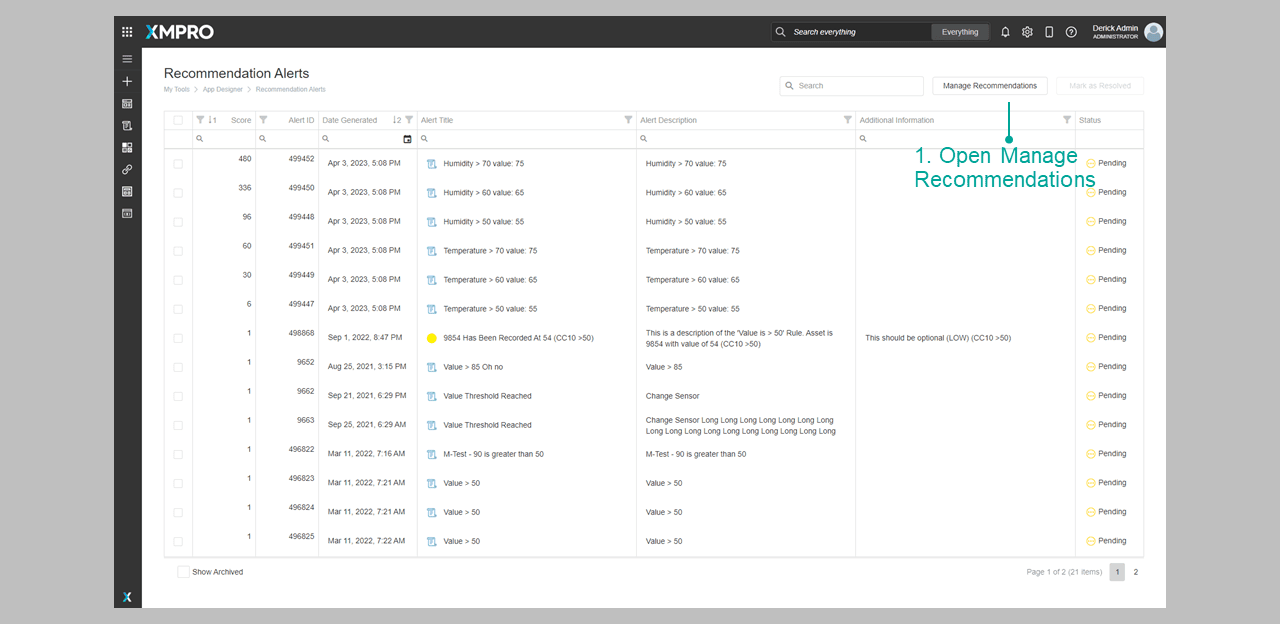Open help with the question mark icon

pos(1071,32)
